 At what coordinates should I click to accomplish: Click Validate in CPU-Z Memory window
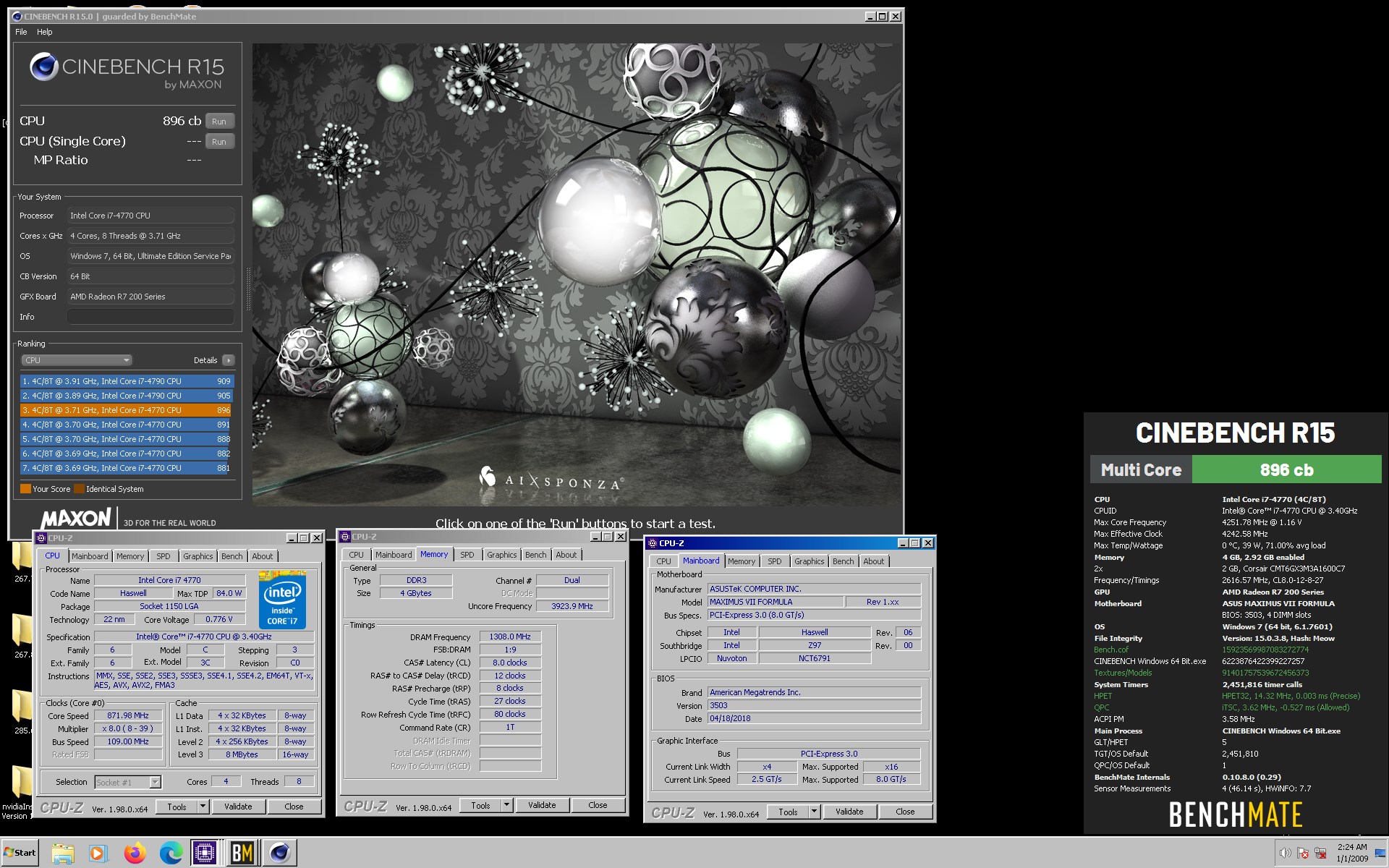[x=542, y=805]
